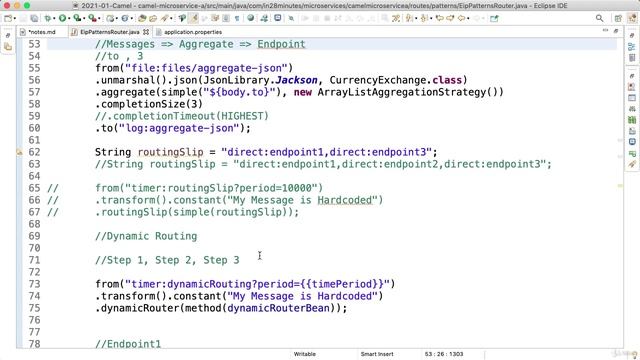The height and width of the screenshot is (360, 640).
Task: Click the External Tools run icon with red toolbox
Action: tap(92, 18)
